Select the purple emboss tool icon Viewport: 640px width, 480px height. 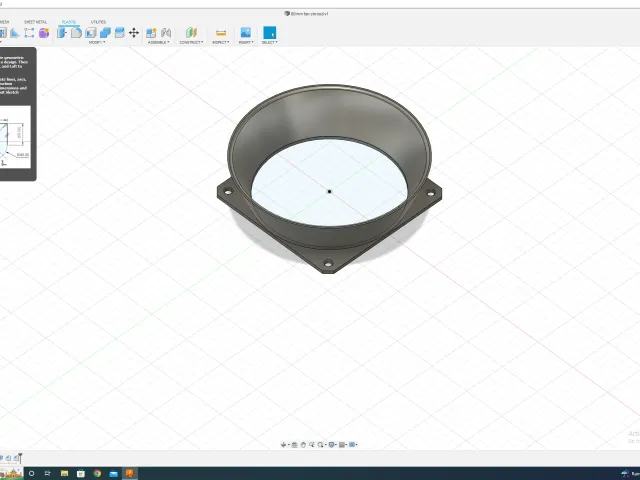[44, 33]
